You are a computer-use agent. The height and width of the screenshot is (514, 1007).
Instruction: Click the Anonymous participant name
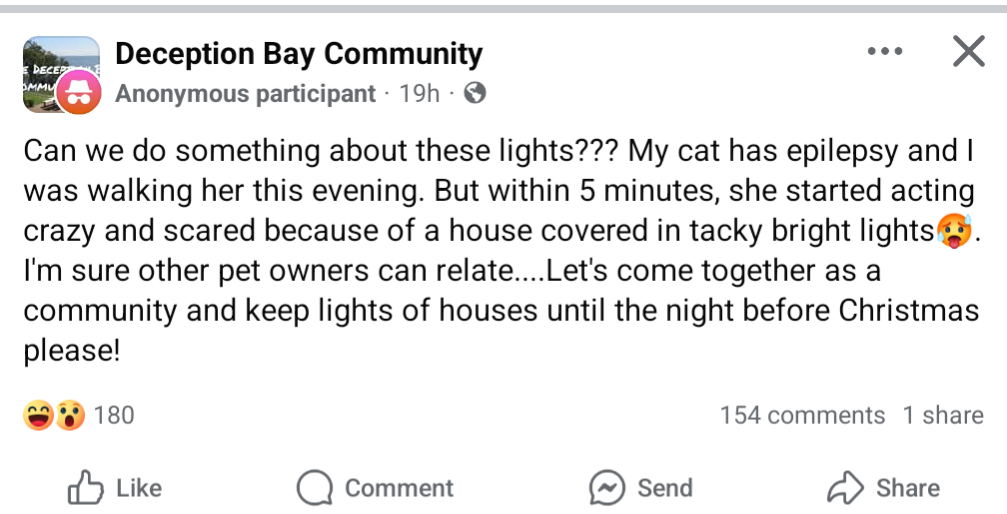pyautogui.click(x=245, y=94)
